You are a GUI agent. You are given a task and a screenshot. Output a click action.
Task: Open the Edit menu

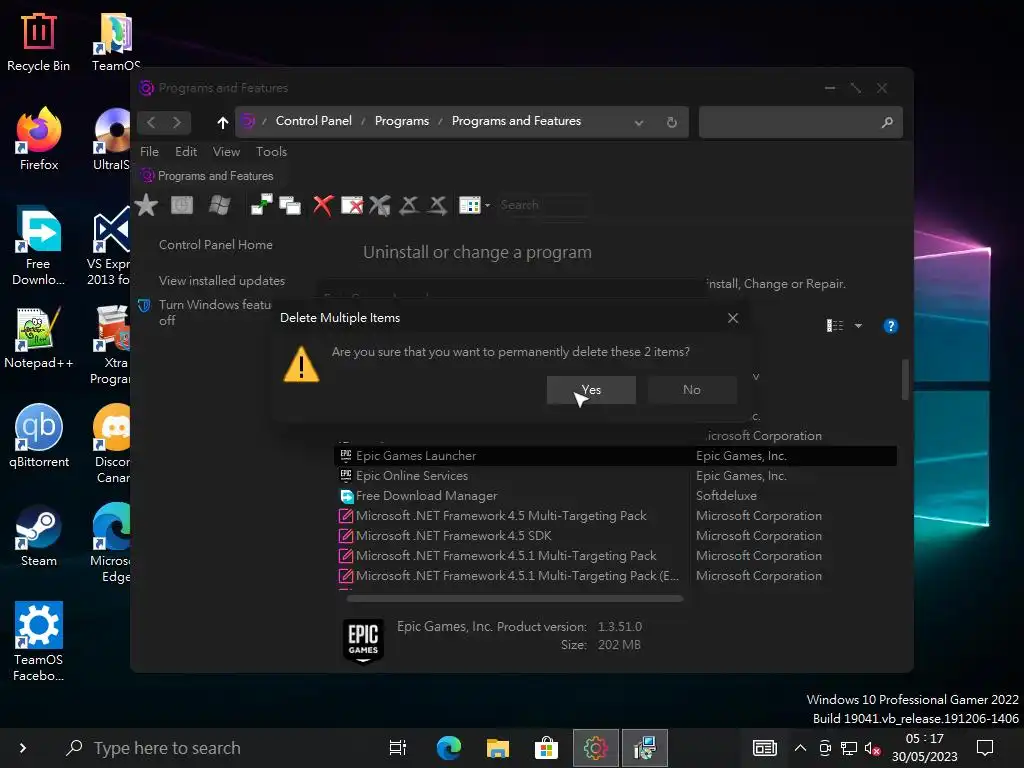click(186, 152)
